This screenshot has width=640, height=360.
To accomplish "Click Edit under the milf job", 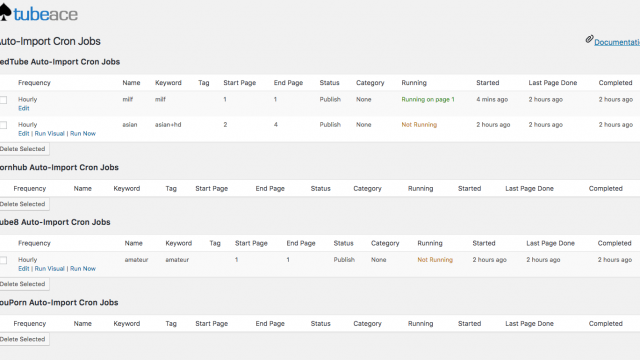I will tap(24, 108).
